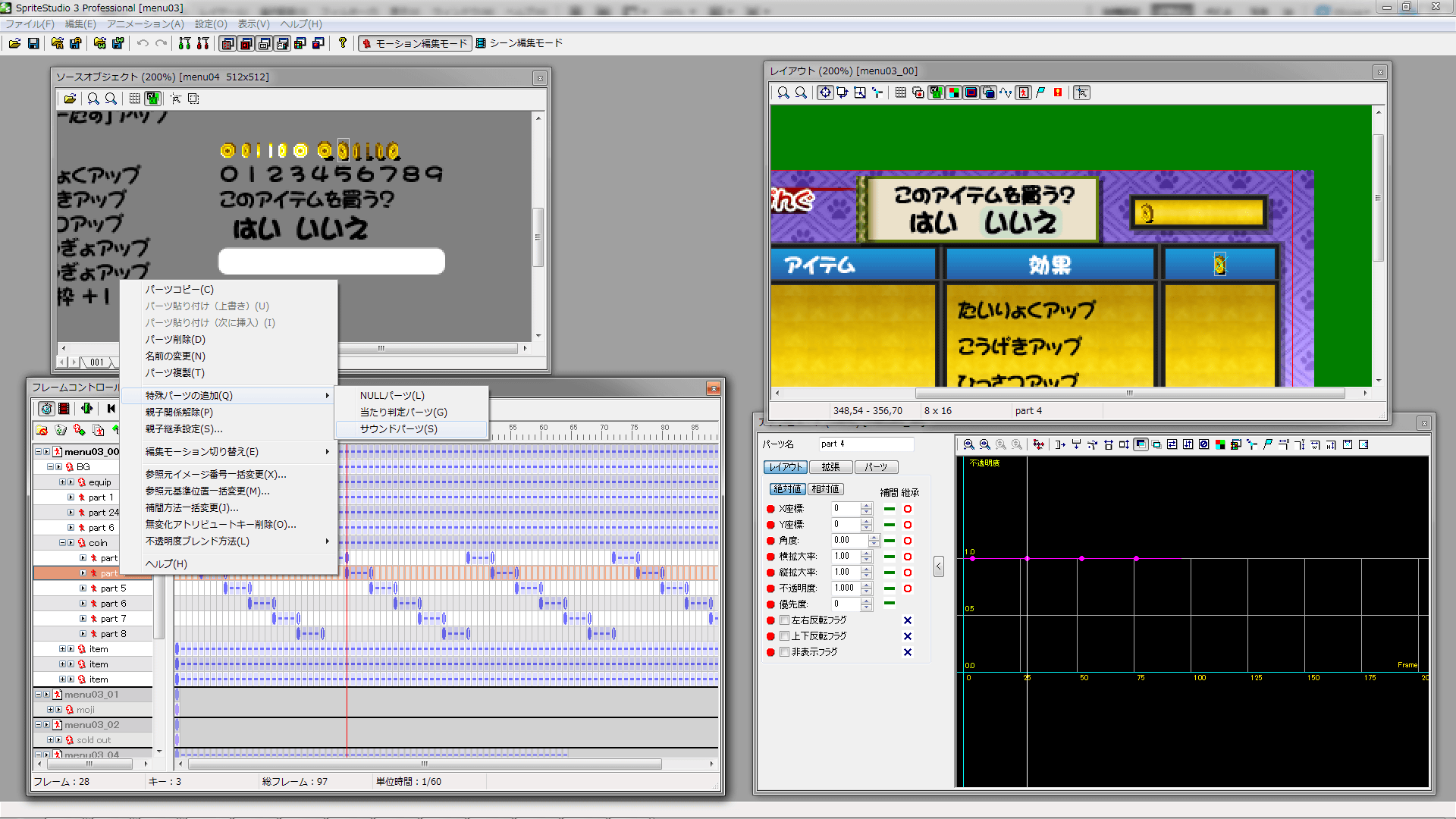Toggle the inheritance circle for 不透明度
This screenshot has height=819, width=1456.
908,588
